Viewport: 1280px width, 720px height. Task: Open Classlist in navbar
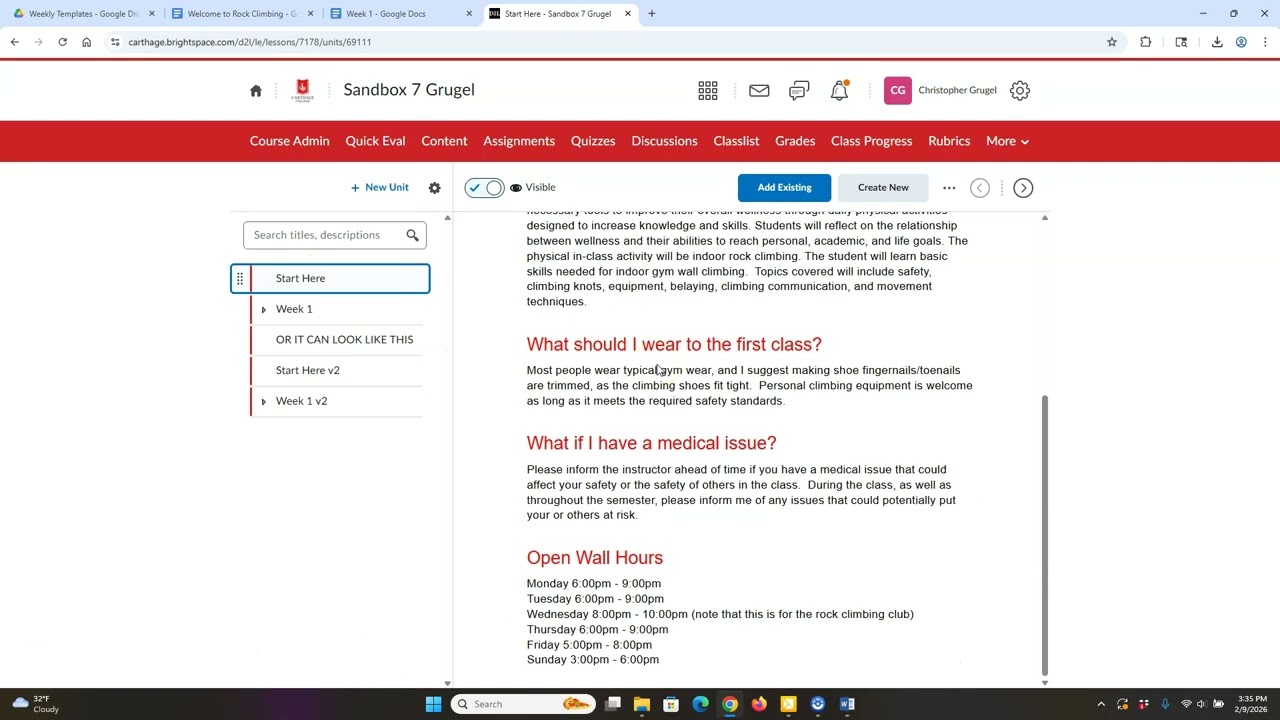click(x=736, y=141)
